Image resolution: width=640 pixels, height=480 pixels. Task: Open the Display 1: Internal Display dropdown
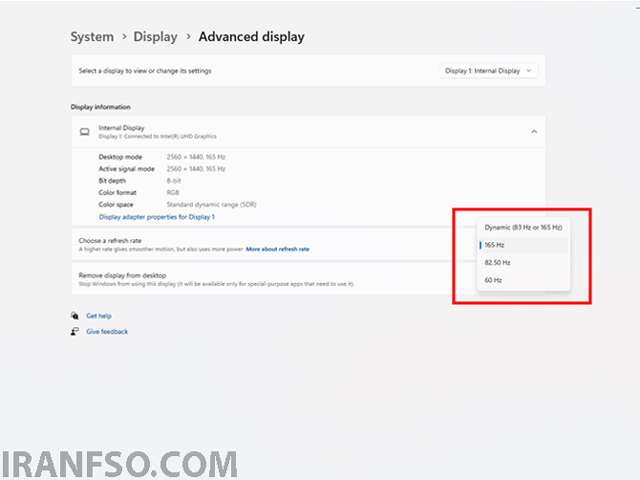point(488,71)
